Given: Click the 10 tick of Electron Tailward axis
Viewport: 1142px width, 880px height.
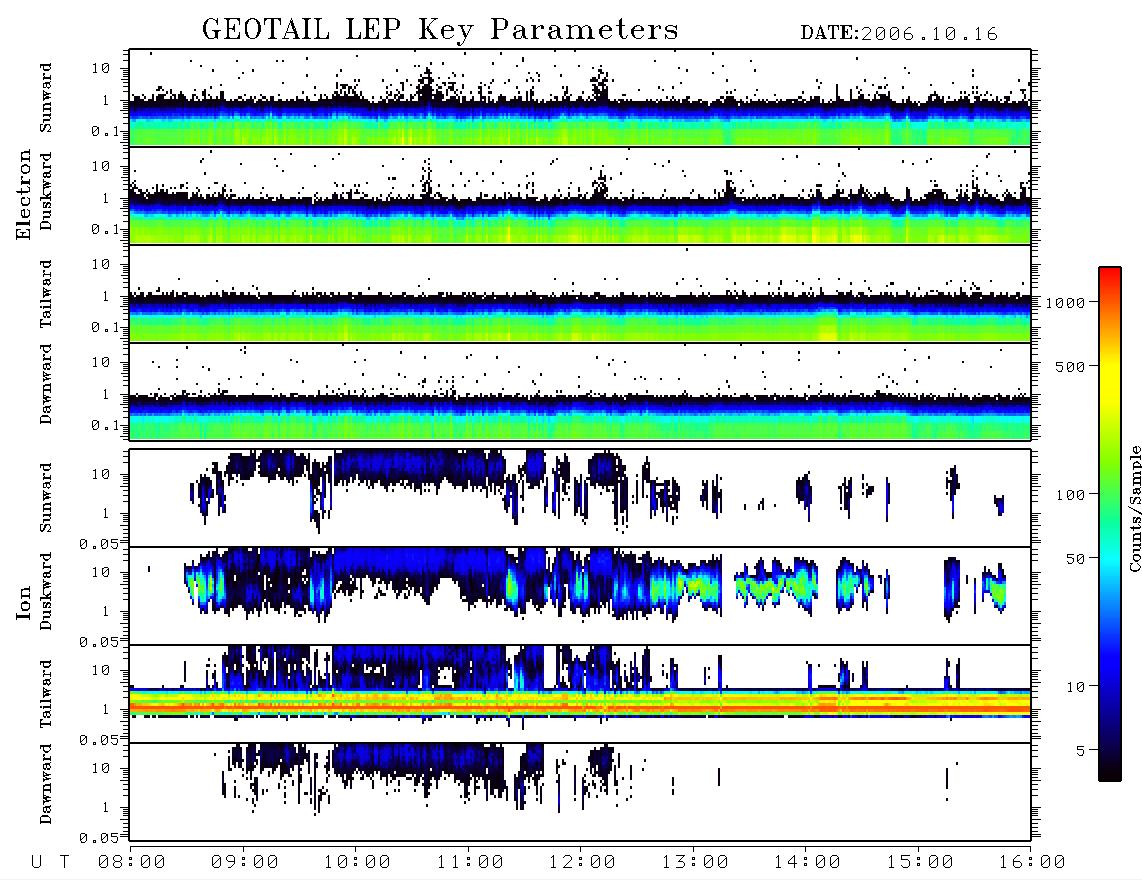Looking at the screenshot, I should (101, 264).
